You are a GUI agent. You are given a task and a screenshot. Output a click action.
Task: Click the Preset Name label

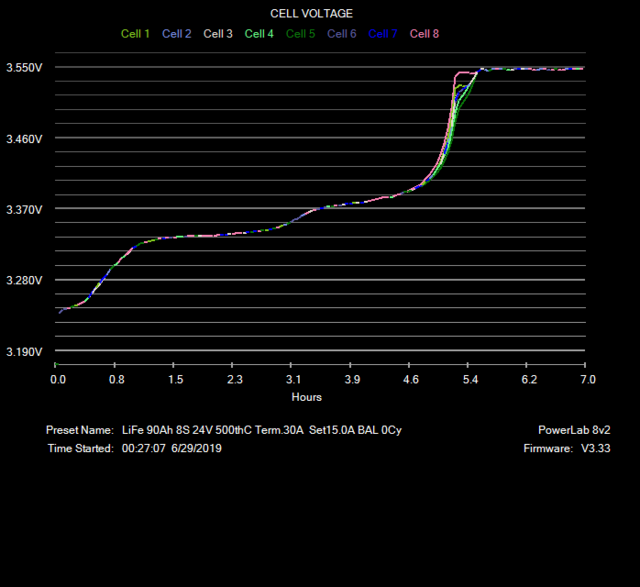click(x=80, y=430)
